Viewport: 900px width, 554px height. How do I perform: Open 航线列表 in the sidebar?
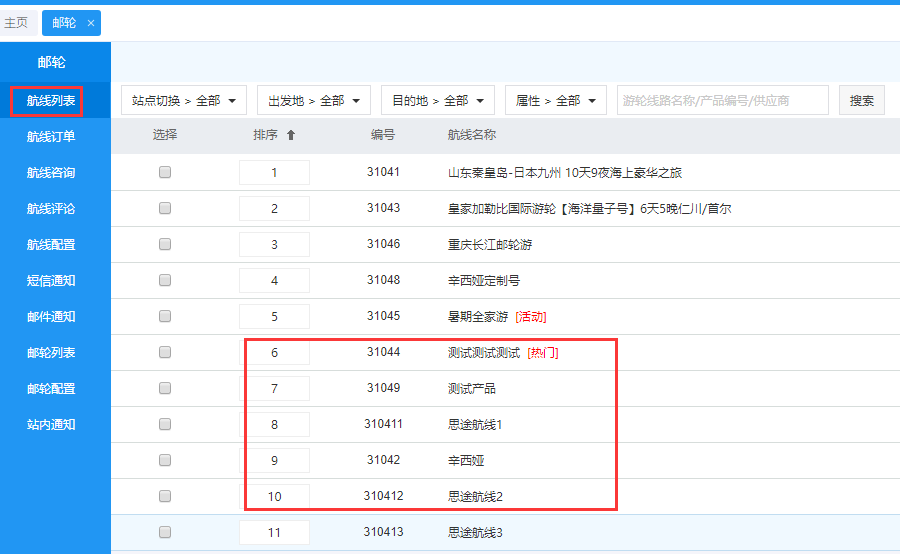tap(51, 101)
